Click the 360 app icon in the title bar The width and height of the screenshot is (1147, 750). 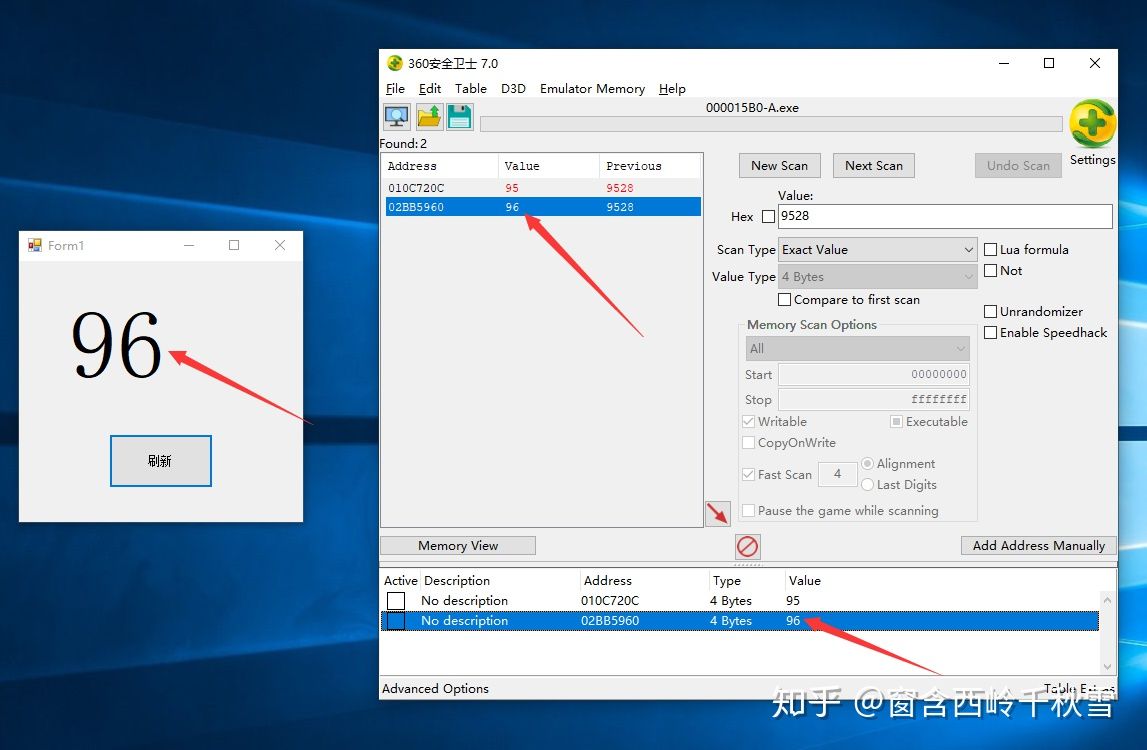point(394,63)
